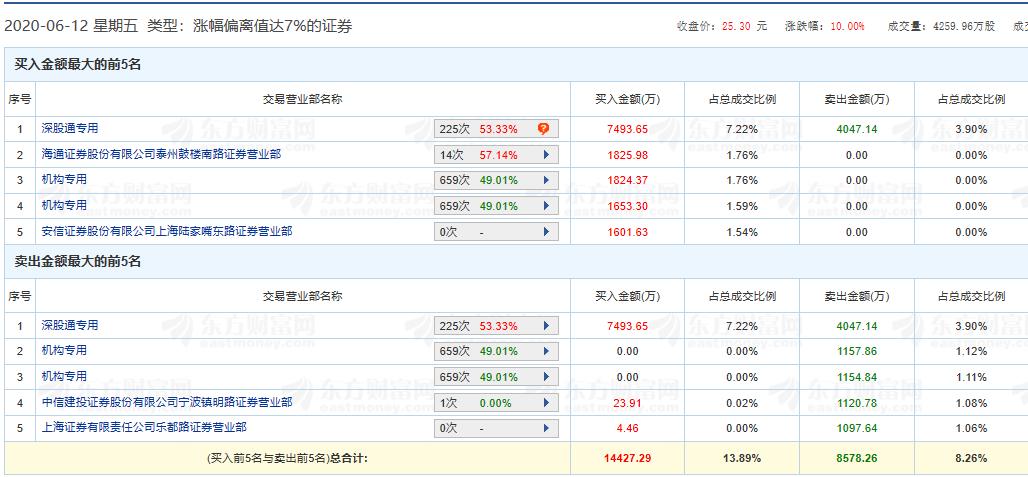Click the 买入金额最大的前5名 section header
Screen dimensions: 1028x477
(x=78, y=64)
